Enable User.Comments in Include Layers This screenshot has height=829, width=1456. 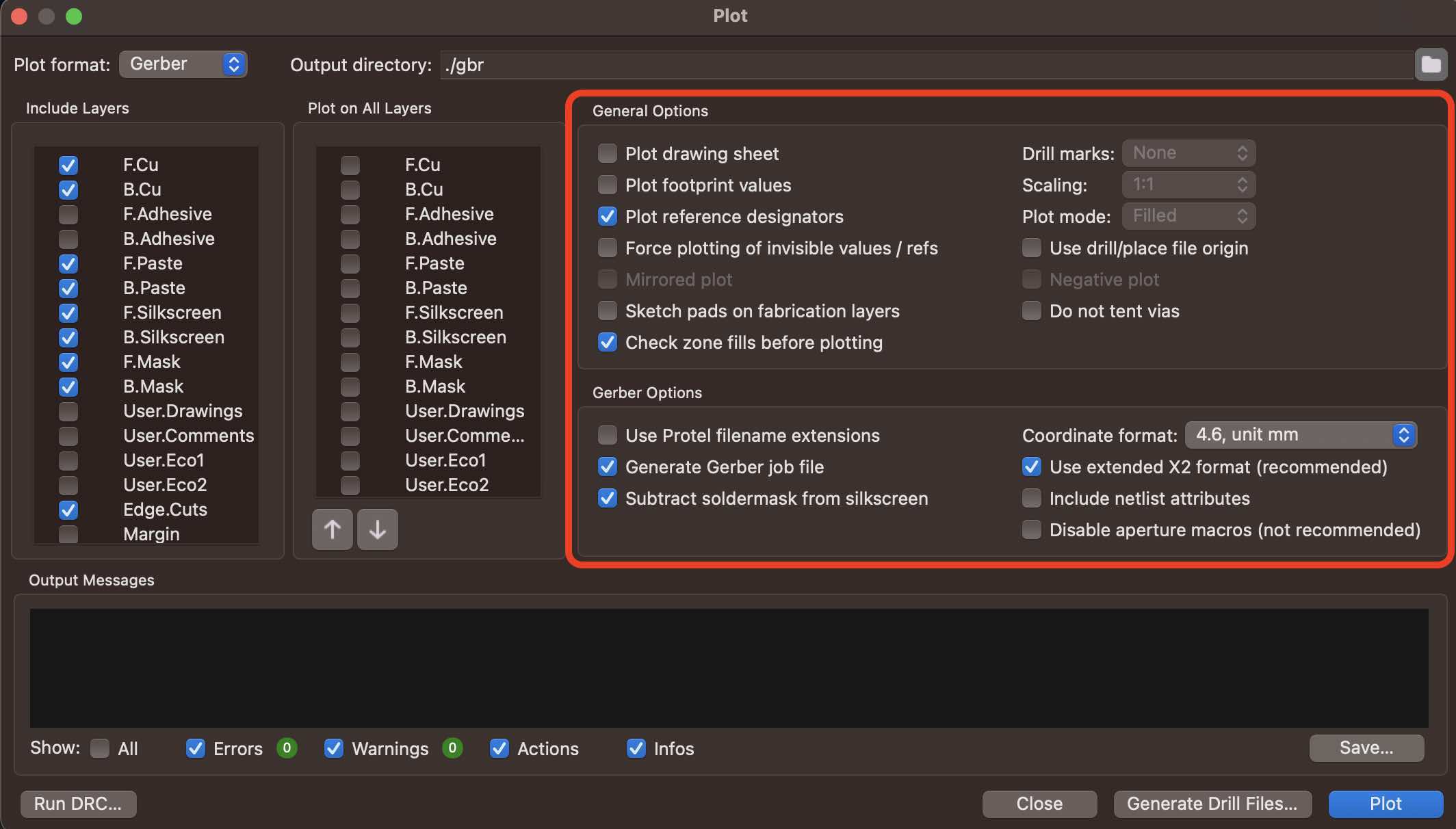click(x=68, y=436)
